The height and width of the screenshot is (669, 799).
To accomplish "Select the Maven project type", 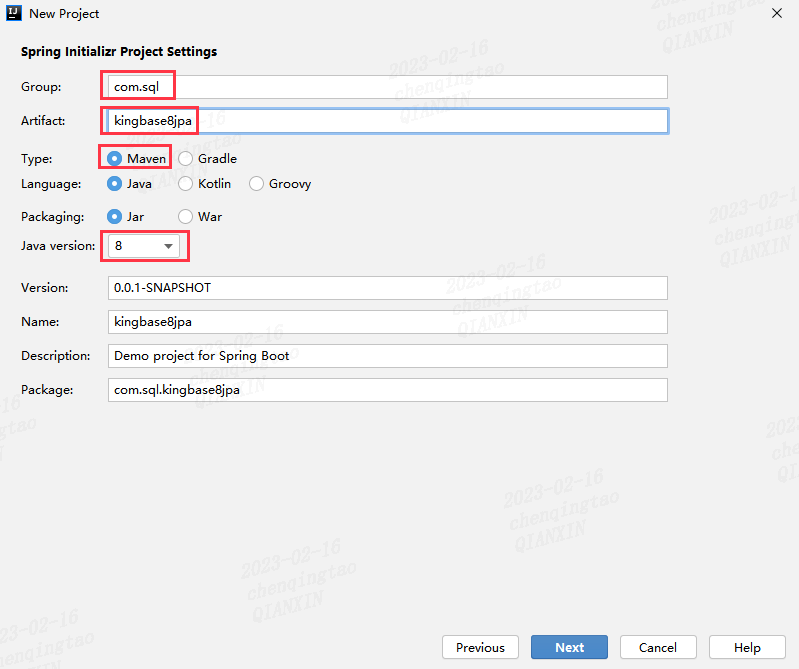I will click(136, 158).
